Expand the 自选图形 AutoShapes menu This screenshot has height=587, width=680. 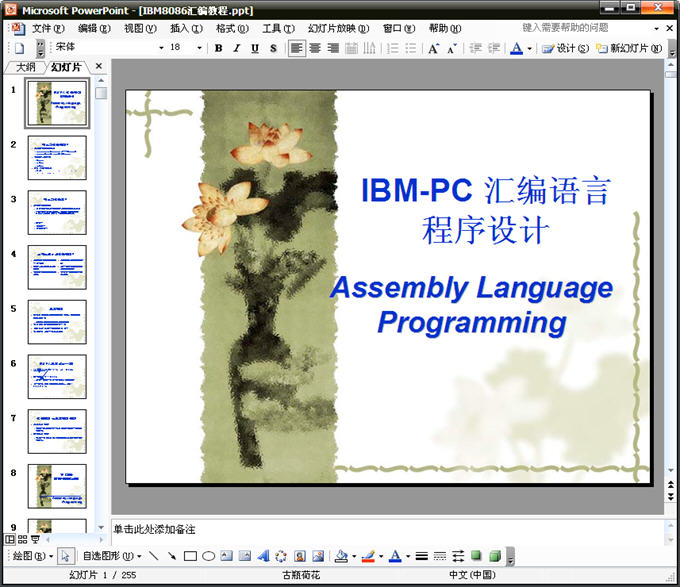(x=111, y=556)
